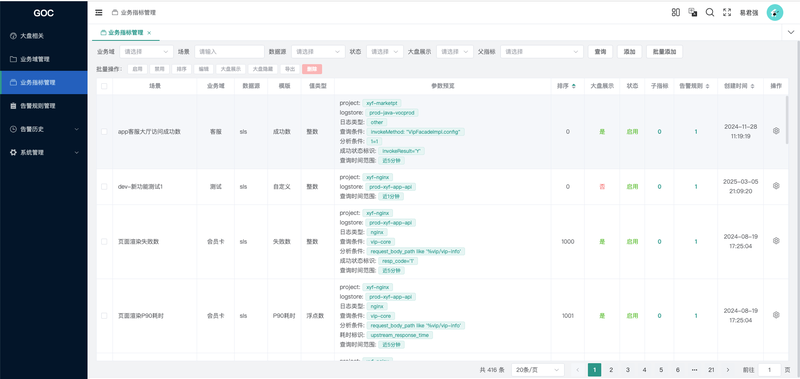The width and height of the screenshot is (800, 379).
Task: Select 业务指标管理 in the sidebar
Action: click(x=44, y=82)
